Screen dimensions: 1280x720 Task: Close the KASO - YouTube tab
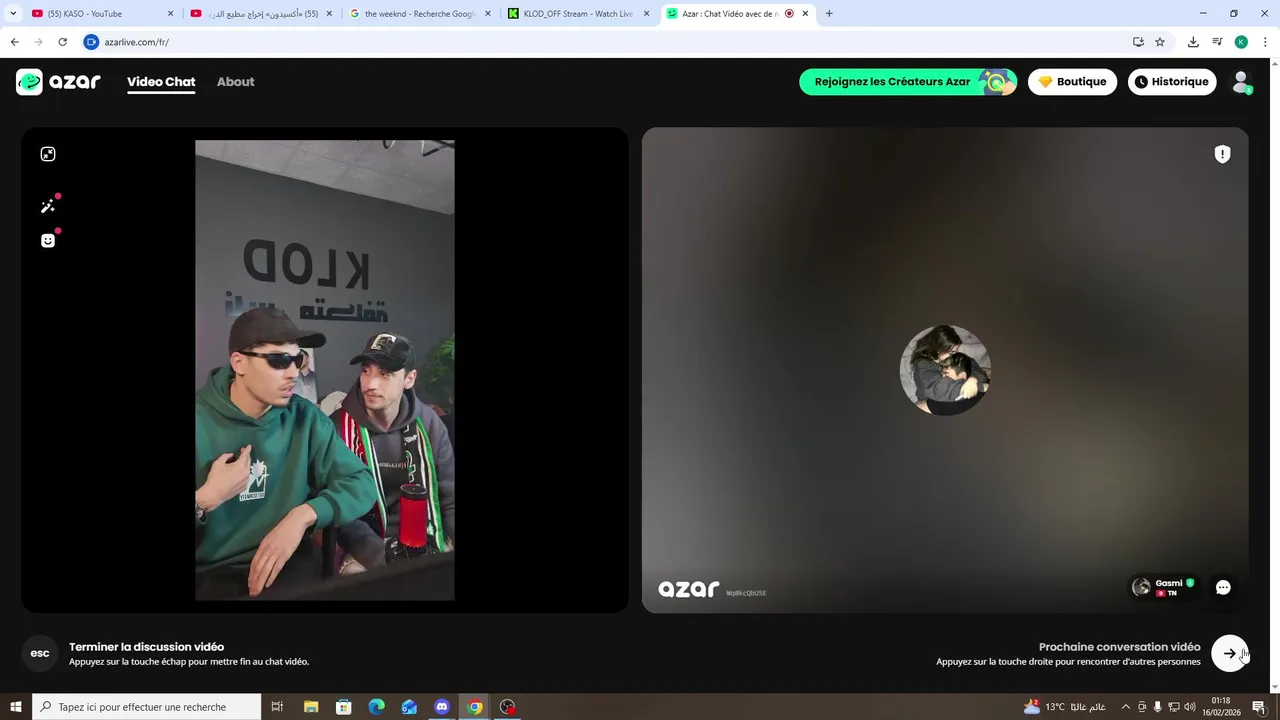click(170, 14)
